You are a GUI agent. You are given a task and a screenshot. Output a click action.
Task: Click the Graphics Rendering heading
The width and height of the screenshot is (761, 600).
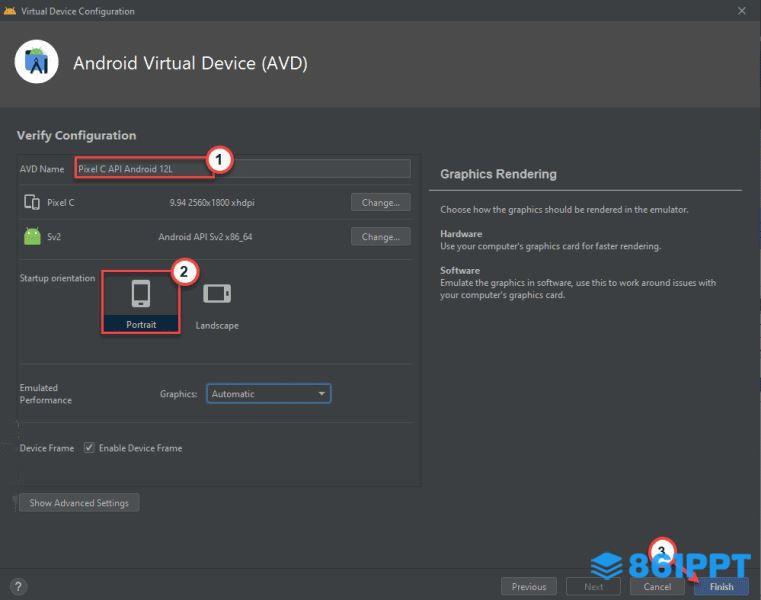(x=498, y=174)
